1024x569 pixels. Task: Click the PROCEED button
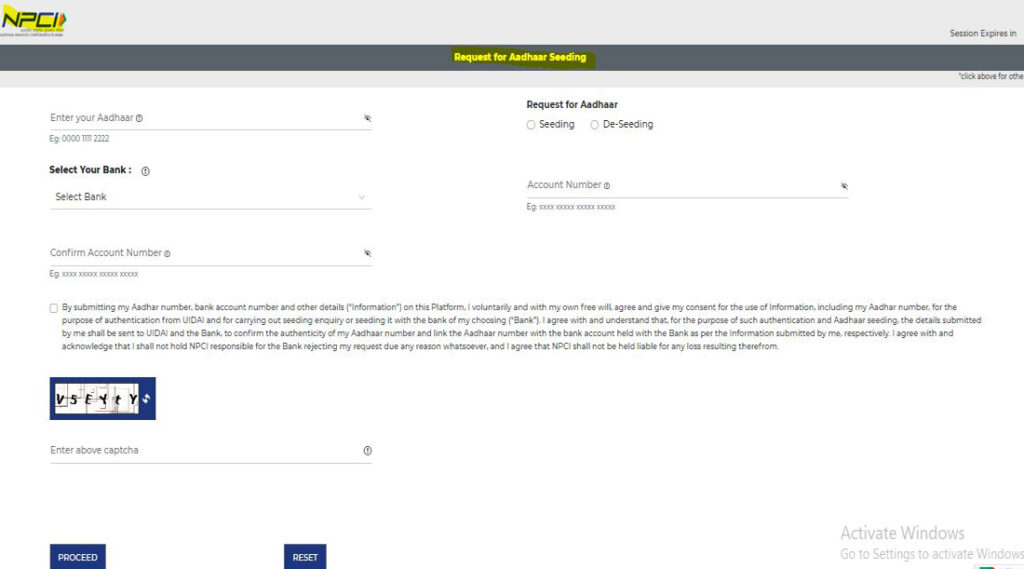tap(78, 557)
